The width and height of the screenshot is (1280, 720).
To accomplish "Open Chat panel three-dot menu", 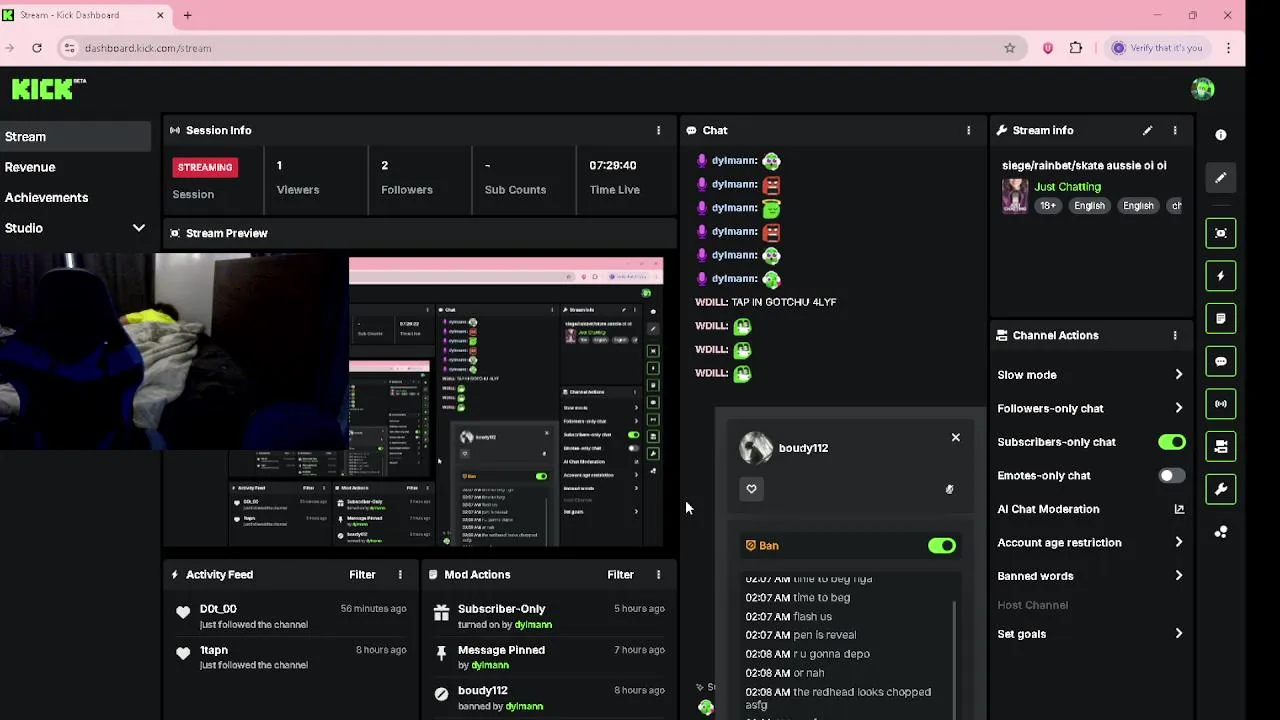I will [x=968, y=130].
